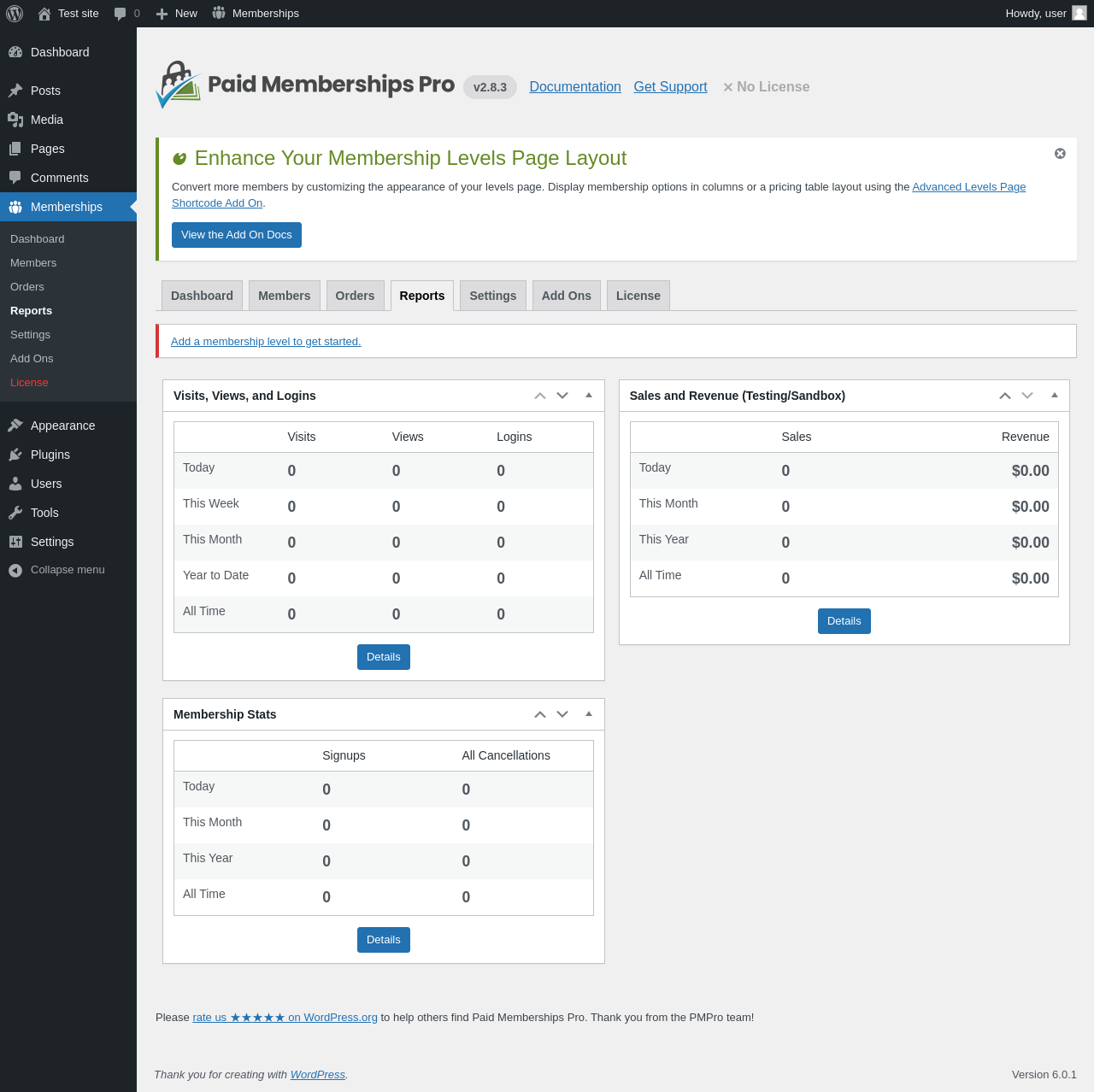Click the Paid Memberships Pro logo
1094x1092 pixels.
pos(305,85)
